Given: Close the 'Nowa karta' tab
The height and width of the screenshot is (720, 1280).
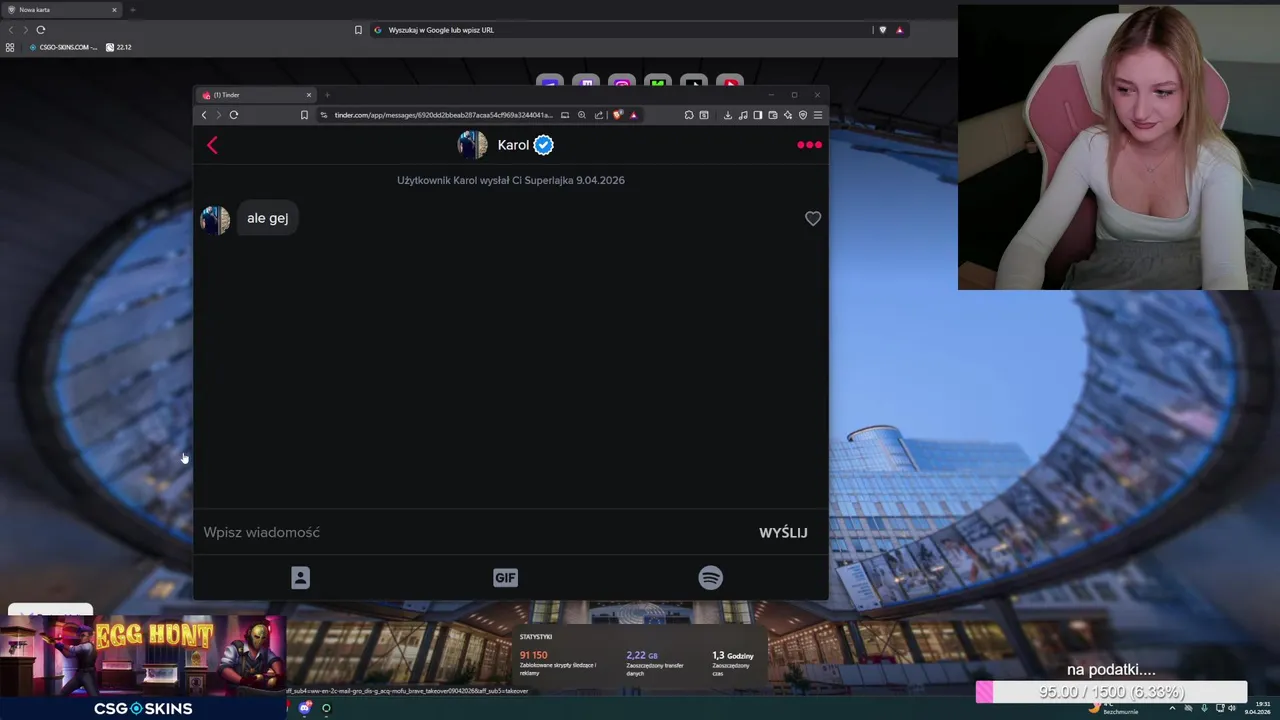Looking at the screenshot, I should (x=114, y=10).
